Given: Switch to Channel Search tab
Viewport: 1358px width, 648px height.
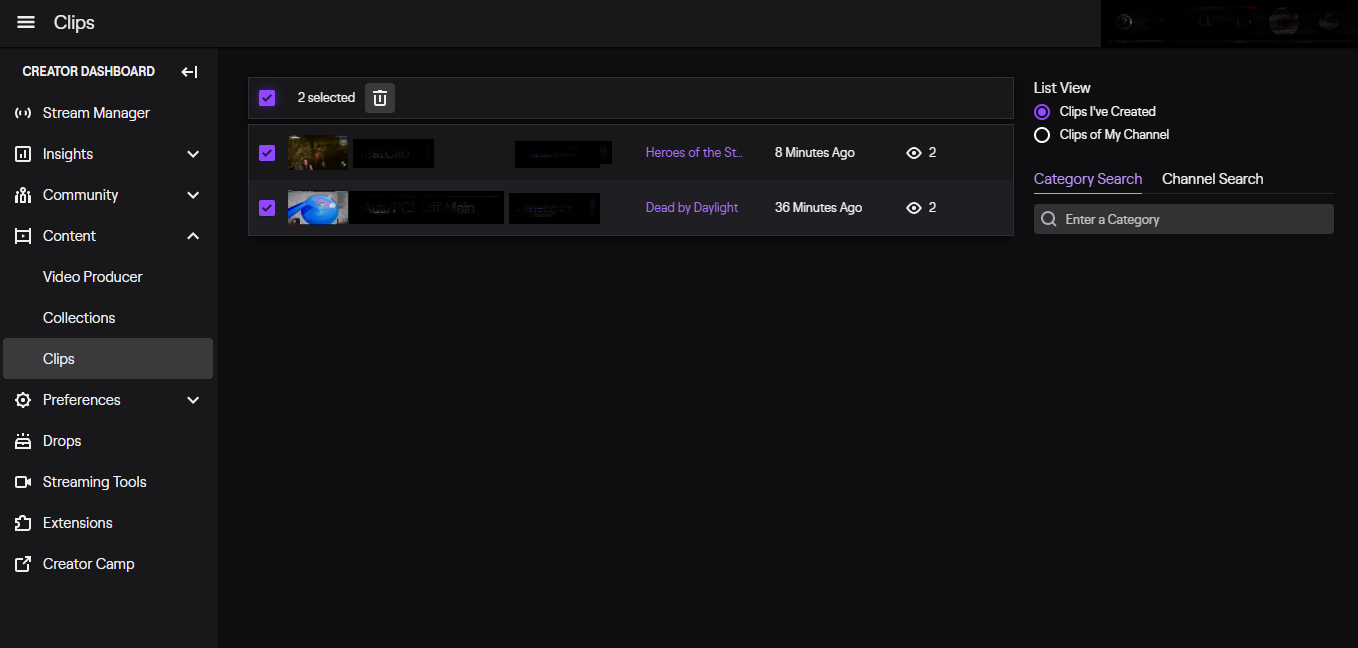Looking at the screenshot, I should point(1212,179).
